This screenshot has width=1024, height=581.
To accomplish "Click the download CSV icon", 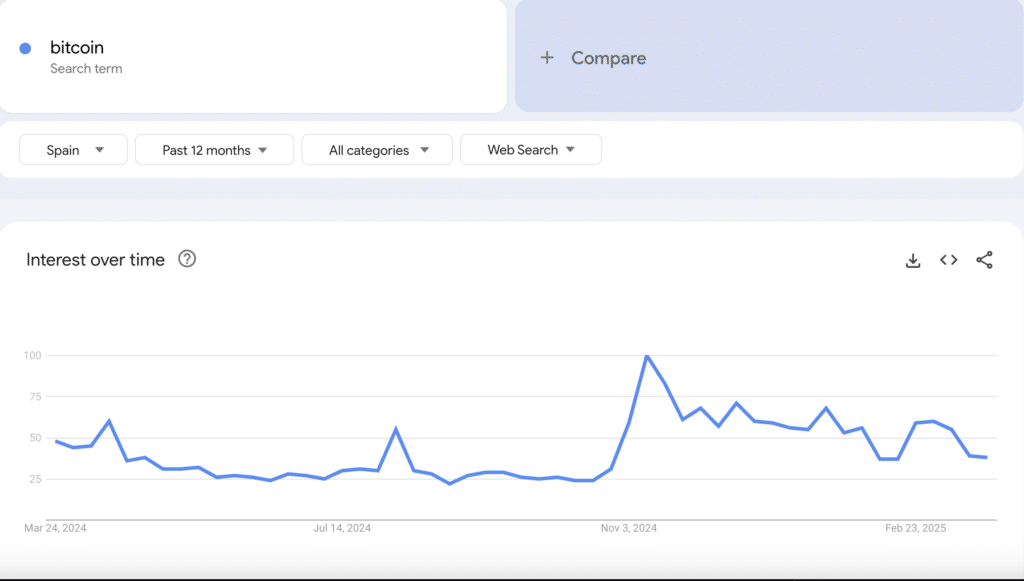I will 912,260.
